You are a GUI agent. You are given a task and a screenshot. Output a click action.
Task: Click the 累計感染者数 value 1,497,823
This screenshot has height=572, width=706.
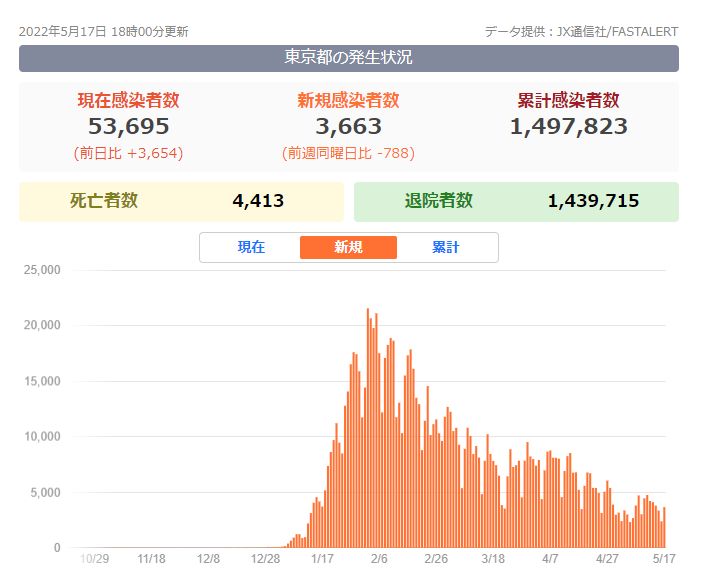point(569,126)
